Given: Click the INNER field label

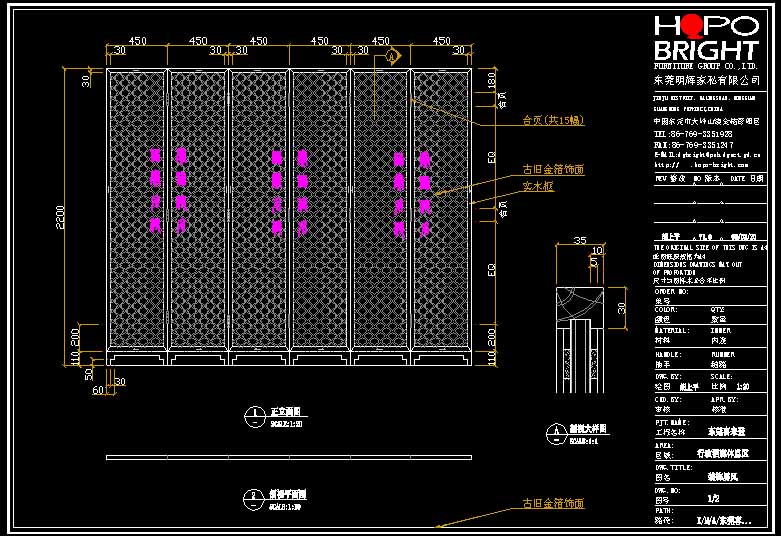Looking at the screenshot, I should click(x=721, y=330).
